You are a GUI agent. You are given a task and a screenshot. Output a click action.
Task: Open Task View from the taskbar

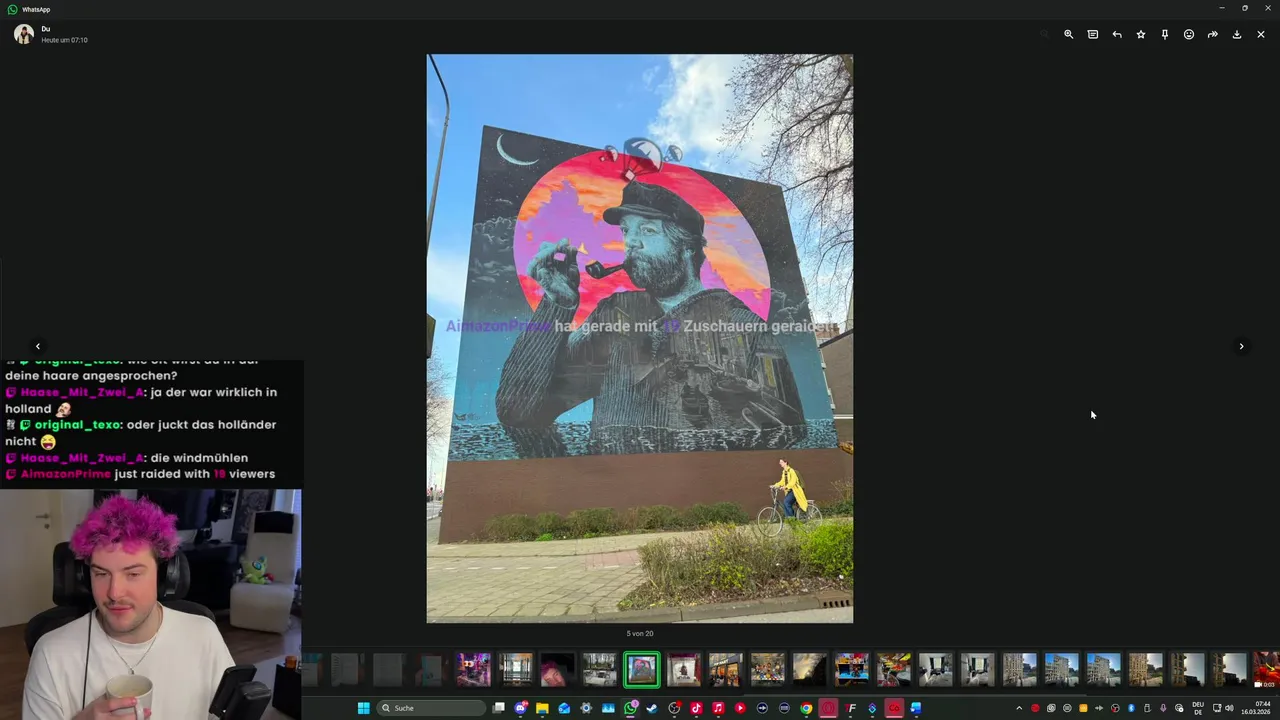click(x=499, y=708)
